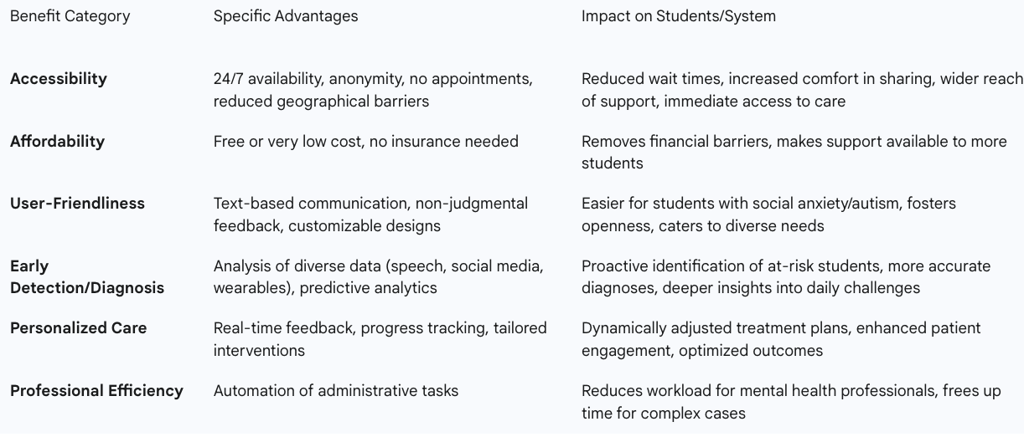The height and width of the screenshot is (434, 1024).
Task: Click the Early Detection/Diagnosis label
Action: click(x=86, y=277)
